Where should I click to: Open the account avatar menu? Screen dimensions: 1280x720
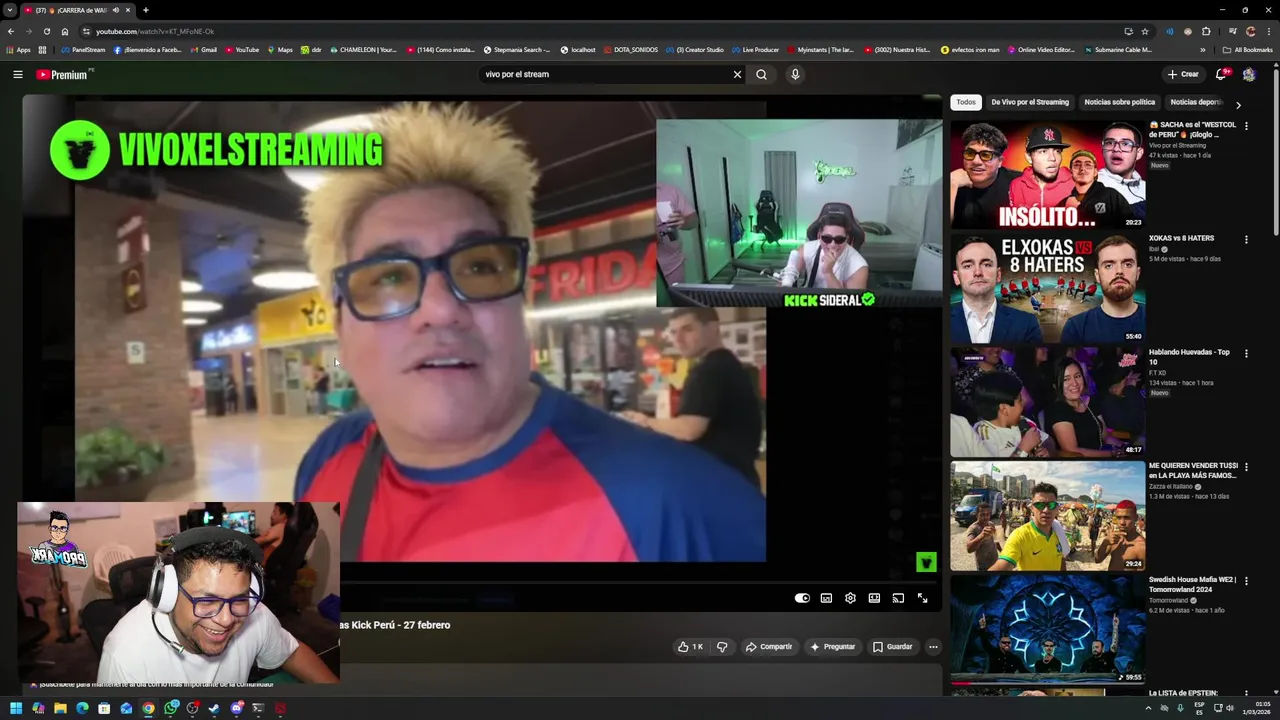(1249, 74)
